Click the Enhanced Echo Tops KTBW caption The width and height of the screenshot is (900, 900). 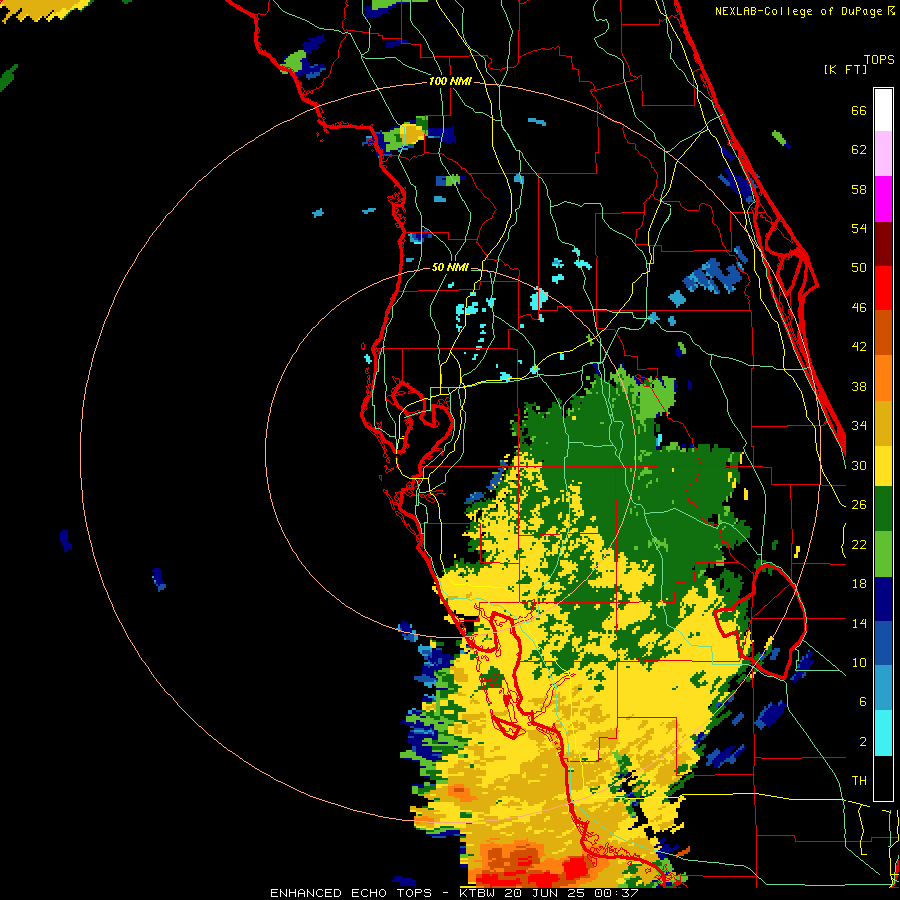(454, 893)
